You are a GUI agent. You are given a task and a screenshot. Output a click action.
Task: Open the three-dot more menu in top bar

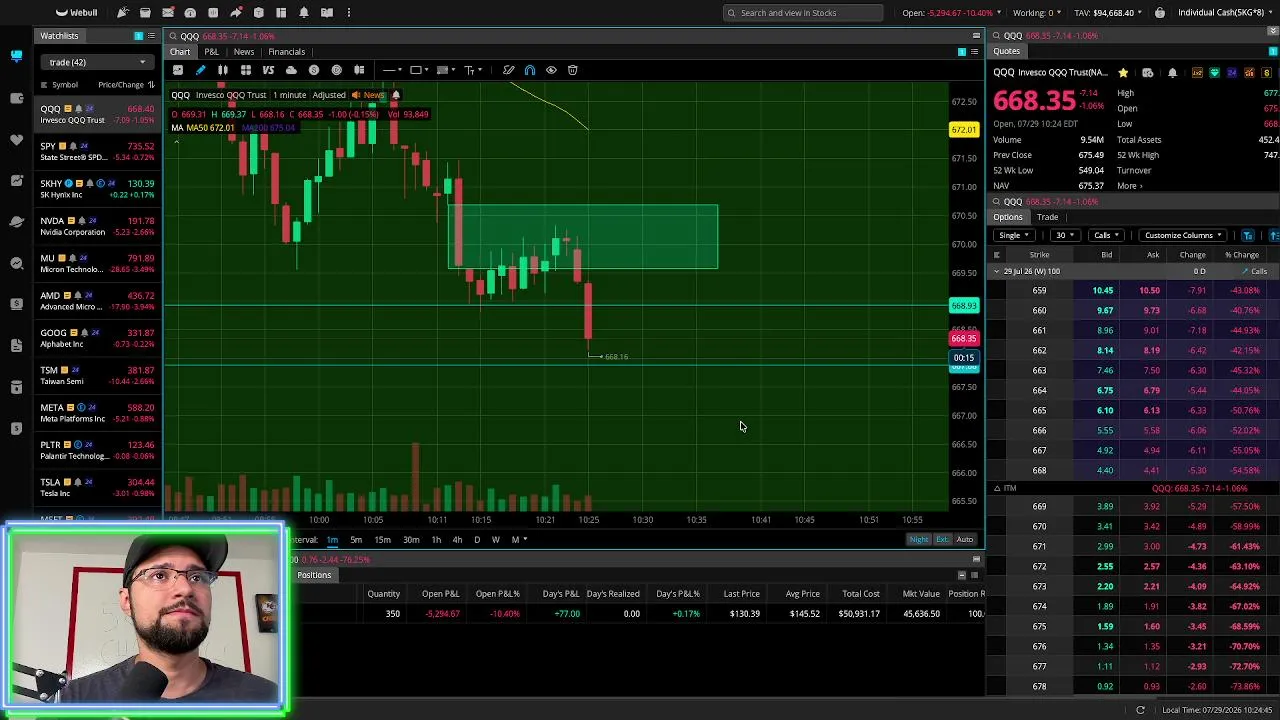coord(349,12)
